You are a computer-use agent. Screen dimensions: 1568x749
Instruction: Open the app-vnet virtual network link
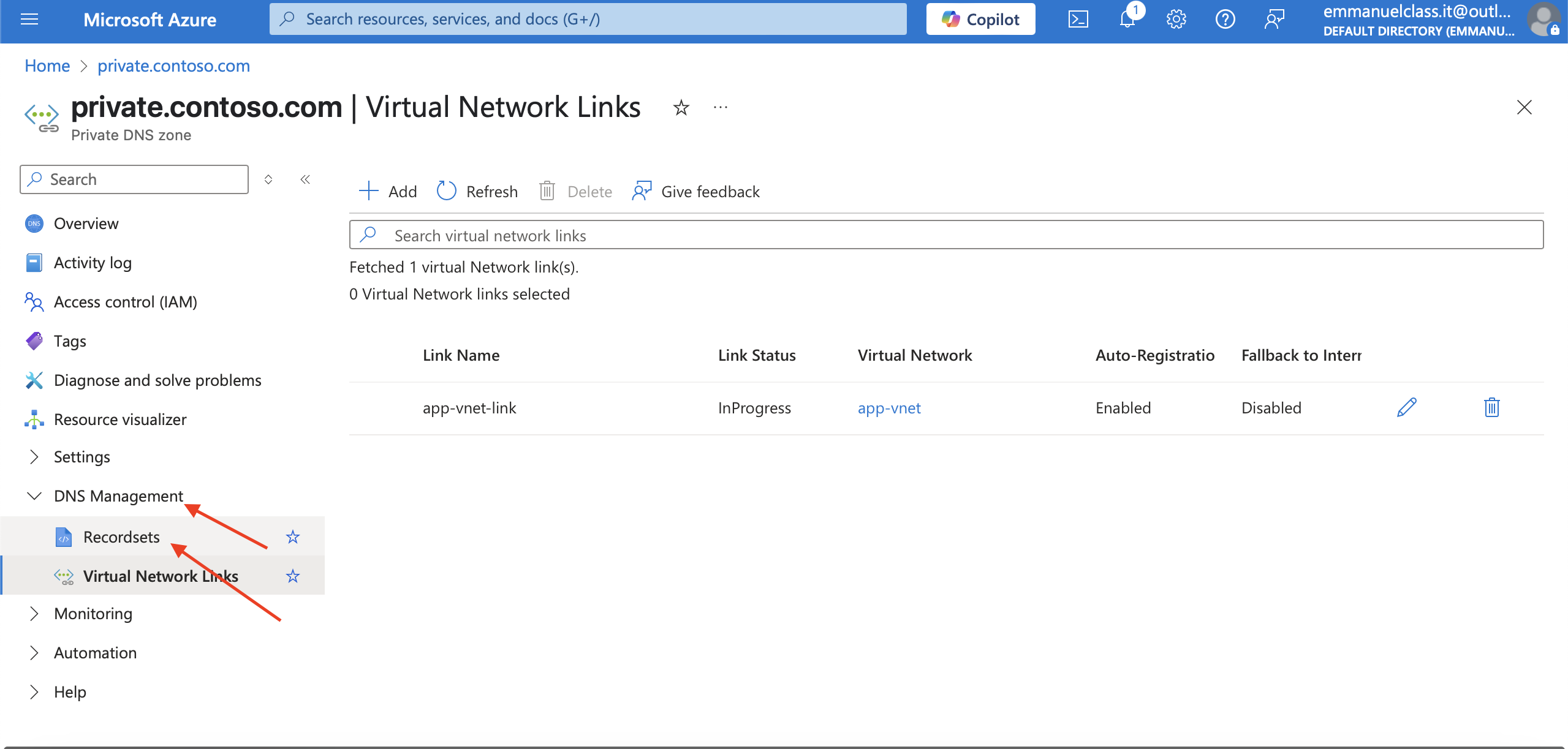click(889, 408)
